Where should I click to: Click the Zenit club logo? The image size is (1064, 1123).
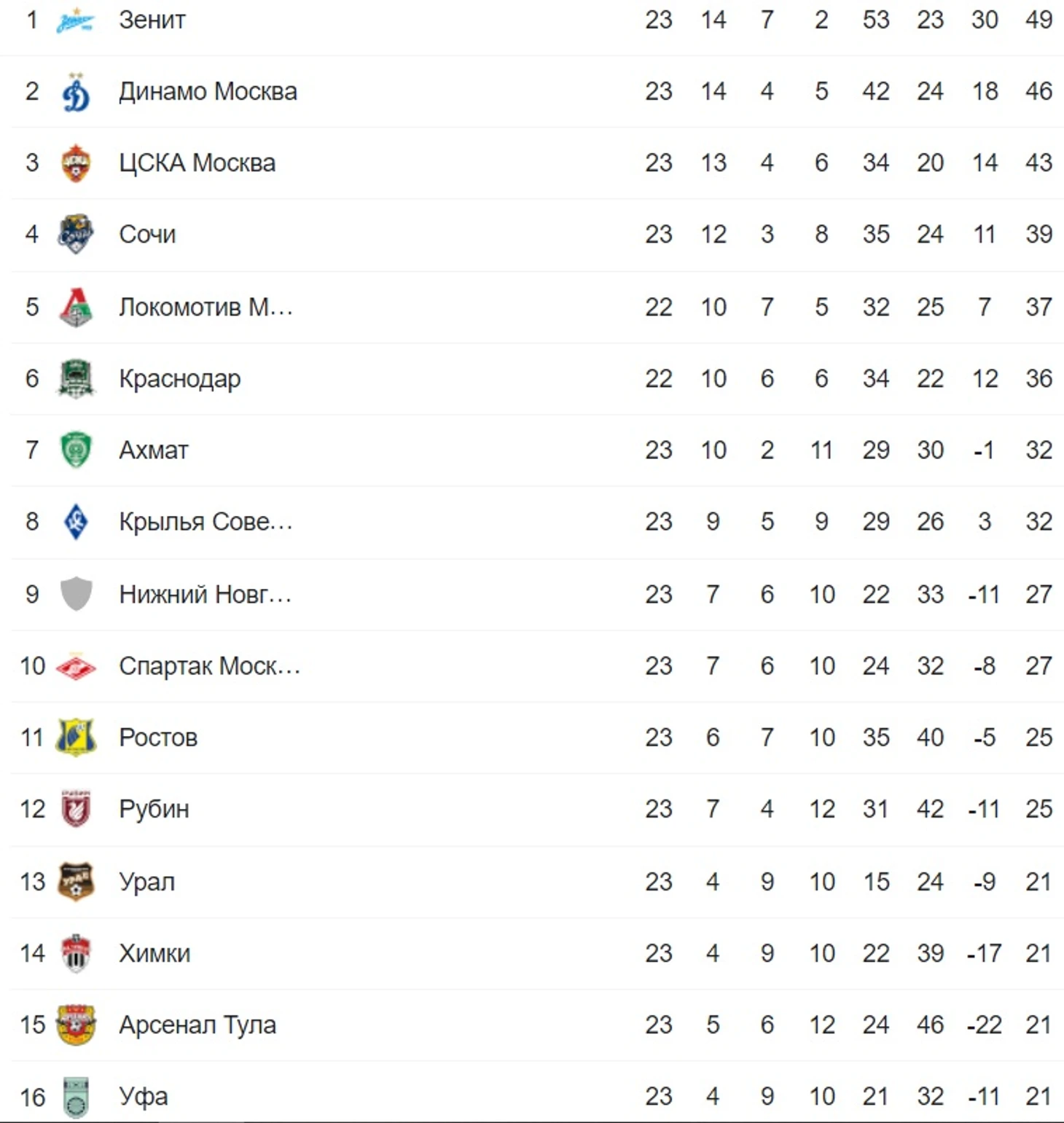(76, 20)
